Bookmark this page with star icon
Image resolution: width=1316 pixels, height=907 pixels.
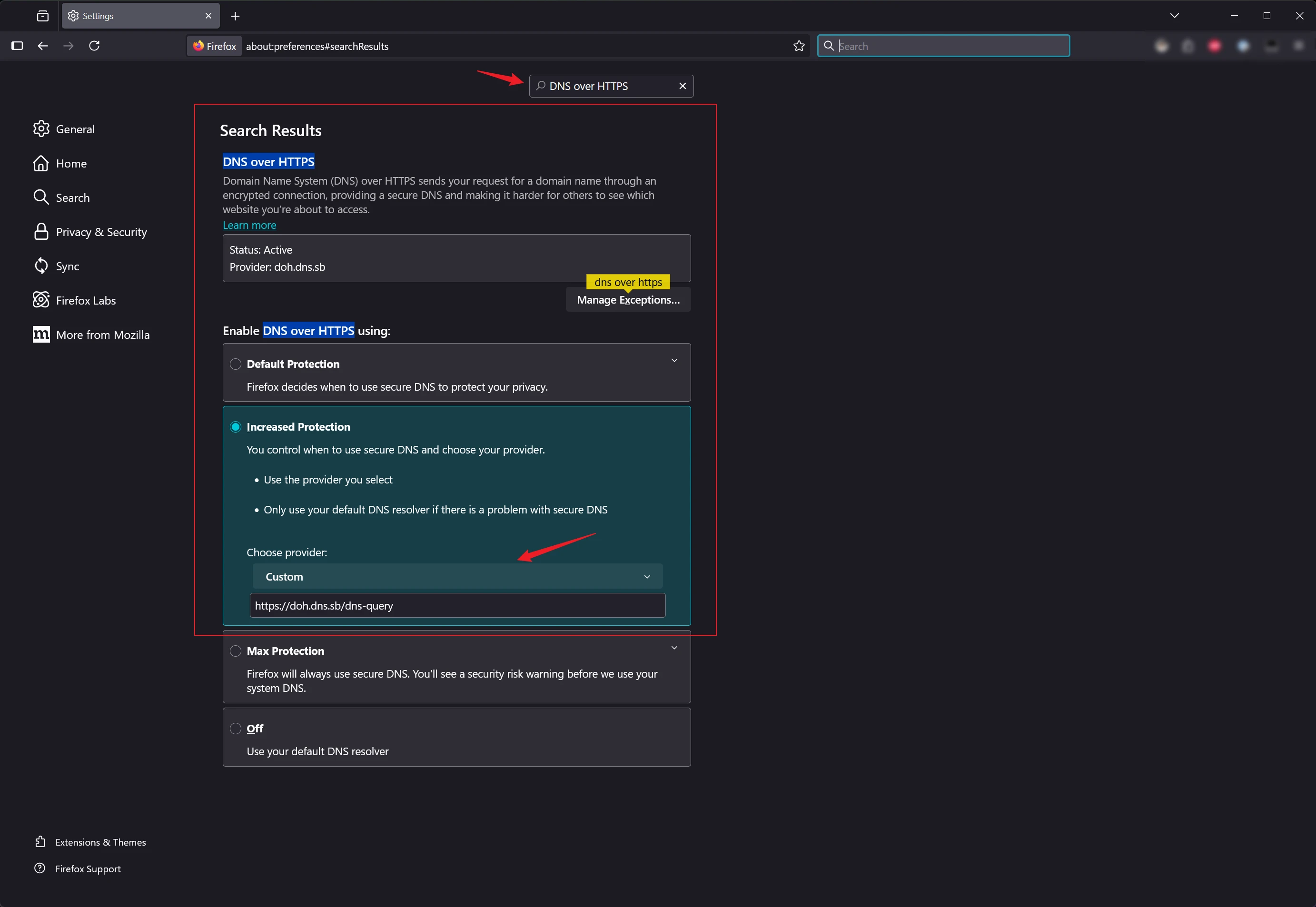[x=799, y=46]
